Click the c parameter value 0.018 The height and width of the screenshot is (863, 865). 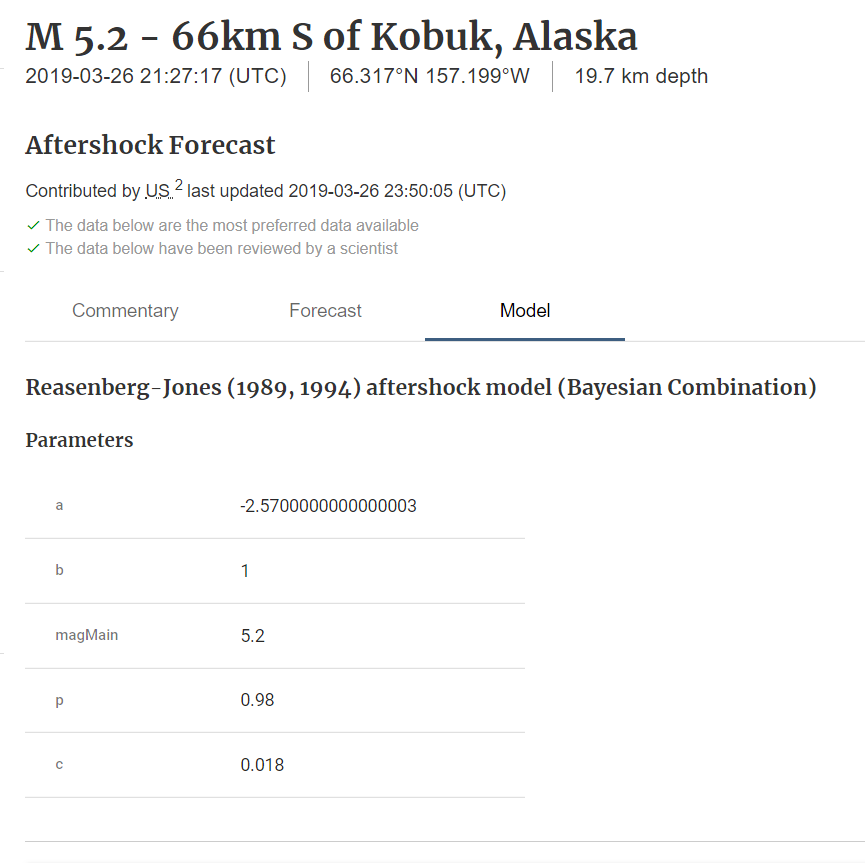click(262, 765)
